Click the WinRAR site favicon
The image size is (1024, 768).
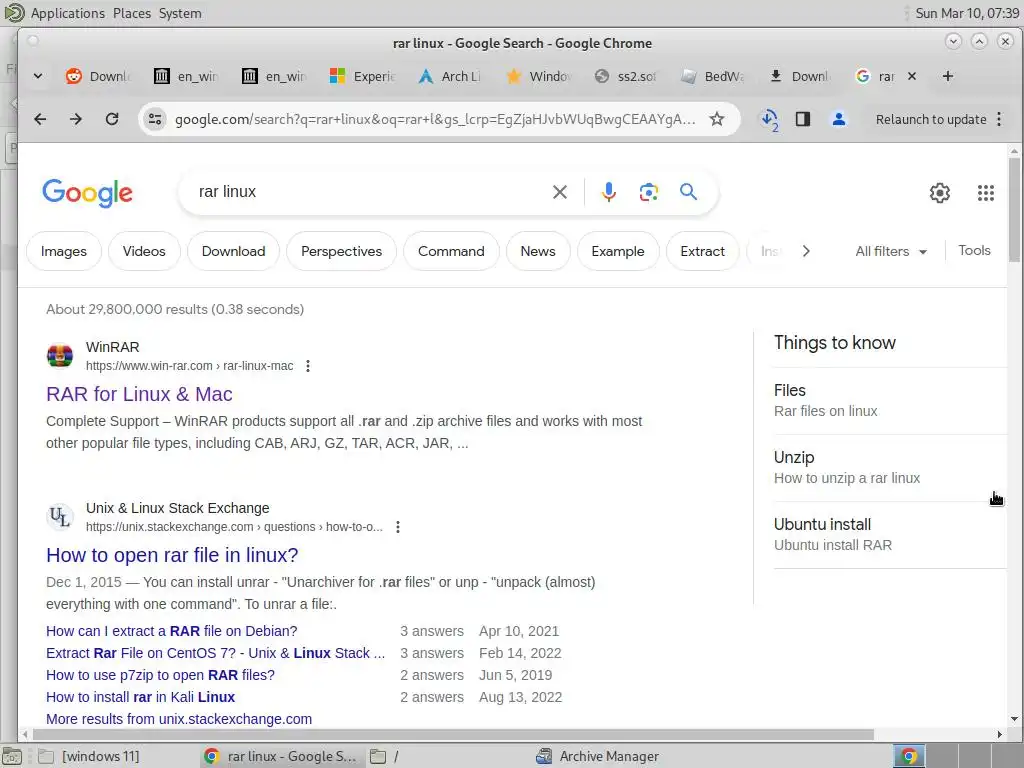tap(59, 356)
